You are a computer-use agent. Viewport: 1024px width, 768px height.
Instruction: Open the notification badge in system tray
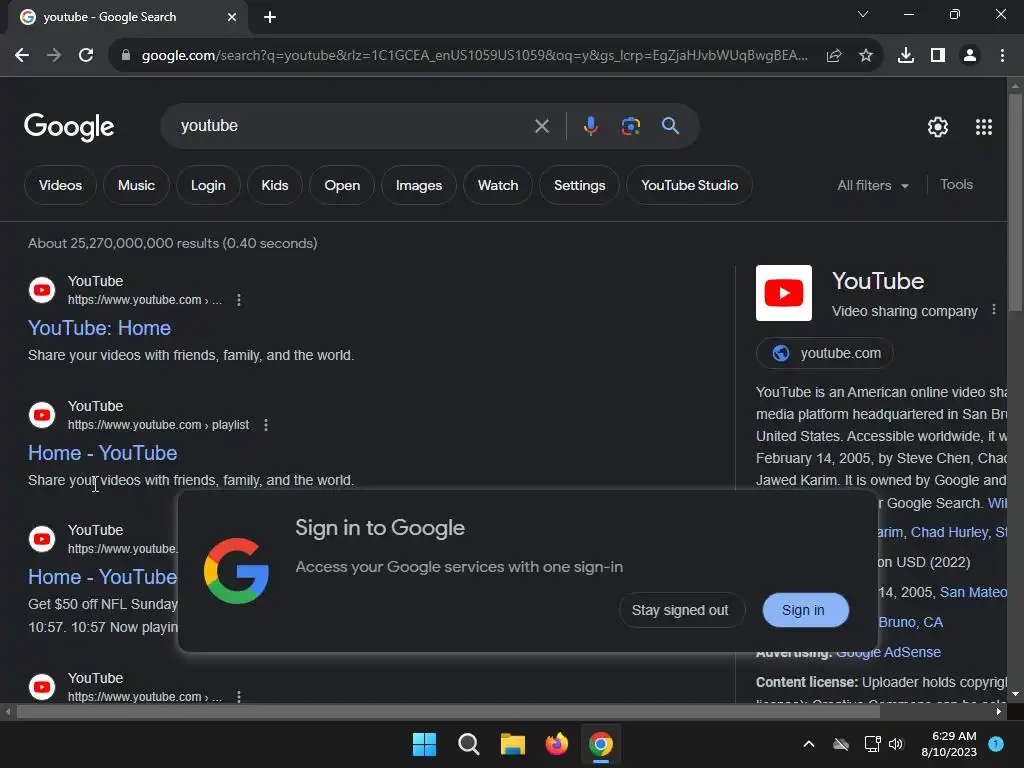996,744
